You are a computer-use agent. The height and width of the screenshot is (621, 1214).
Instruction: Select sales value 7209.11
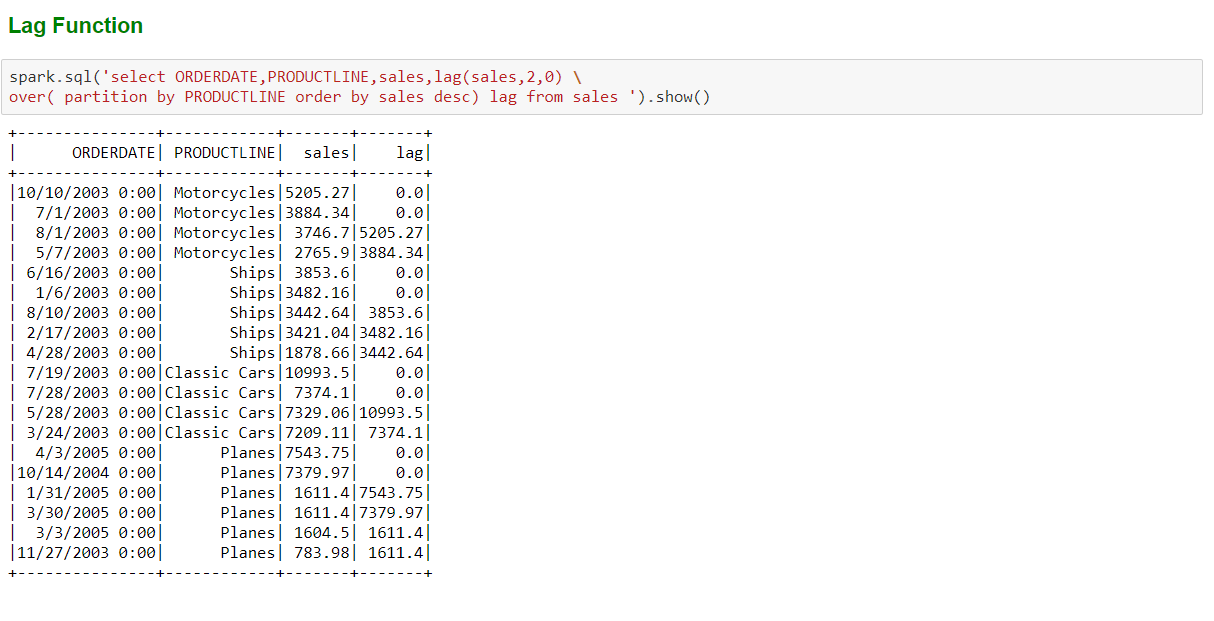pos(318,433)
